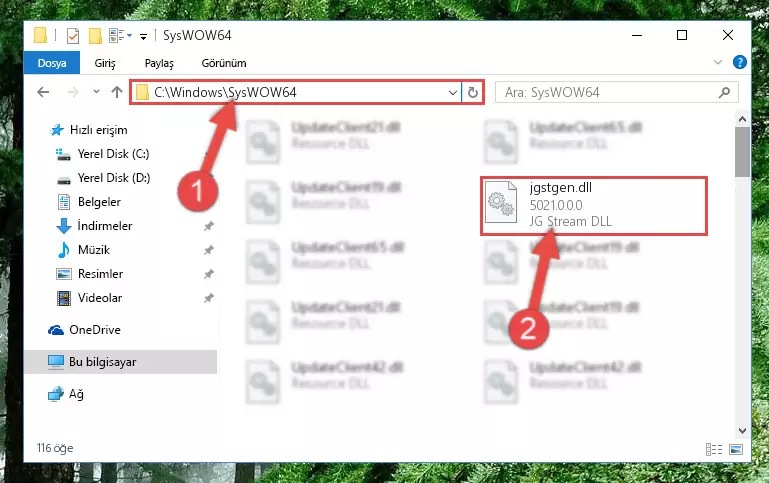The width and height of the screenshot is (769, 483).
Task: Expand the ribbon with the chevron
Action: [718, 62]
